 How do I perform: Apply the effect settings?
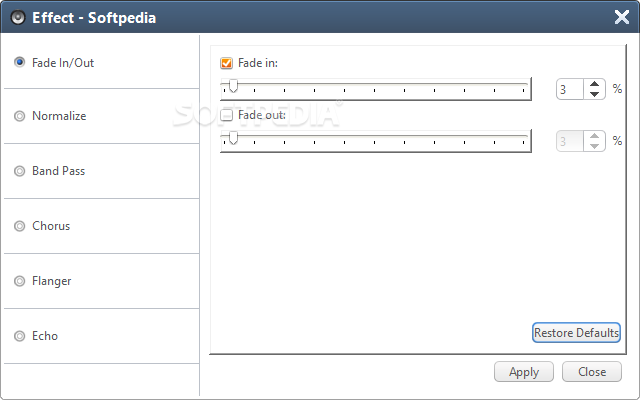(x=524, y=372)
